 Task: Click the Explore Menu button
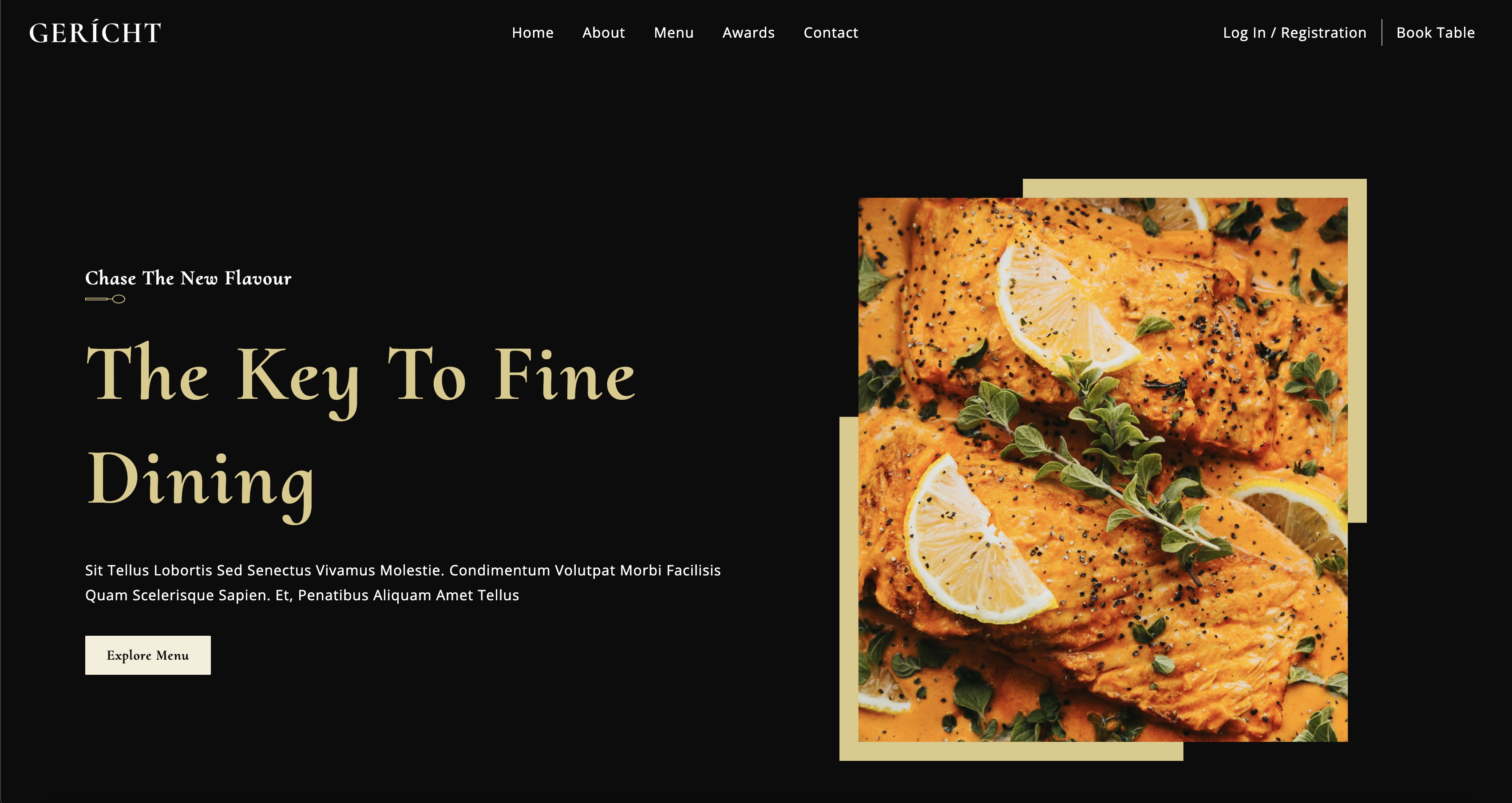(148, 655)
